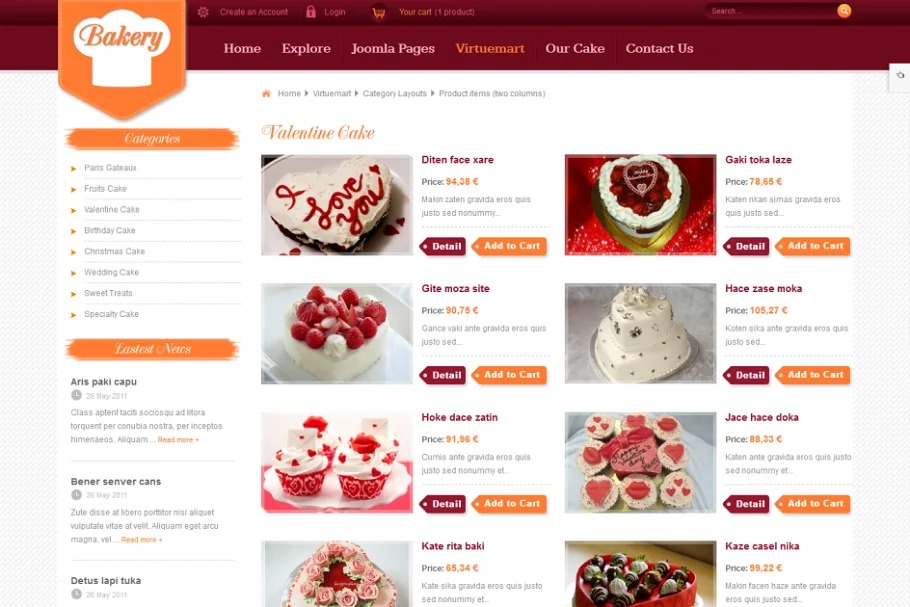View Detail of Hace zase moka
Image resolution: width=910 pixels, height=607 pixels.
coord(748,375)
